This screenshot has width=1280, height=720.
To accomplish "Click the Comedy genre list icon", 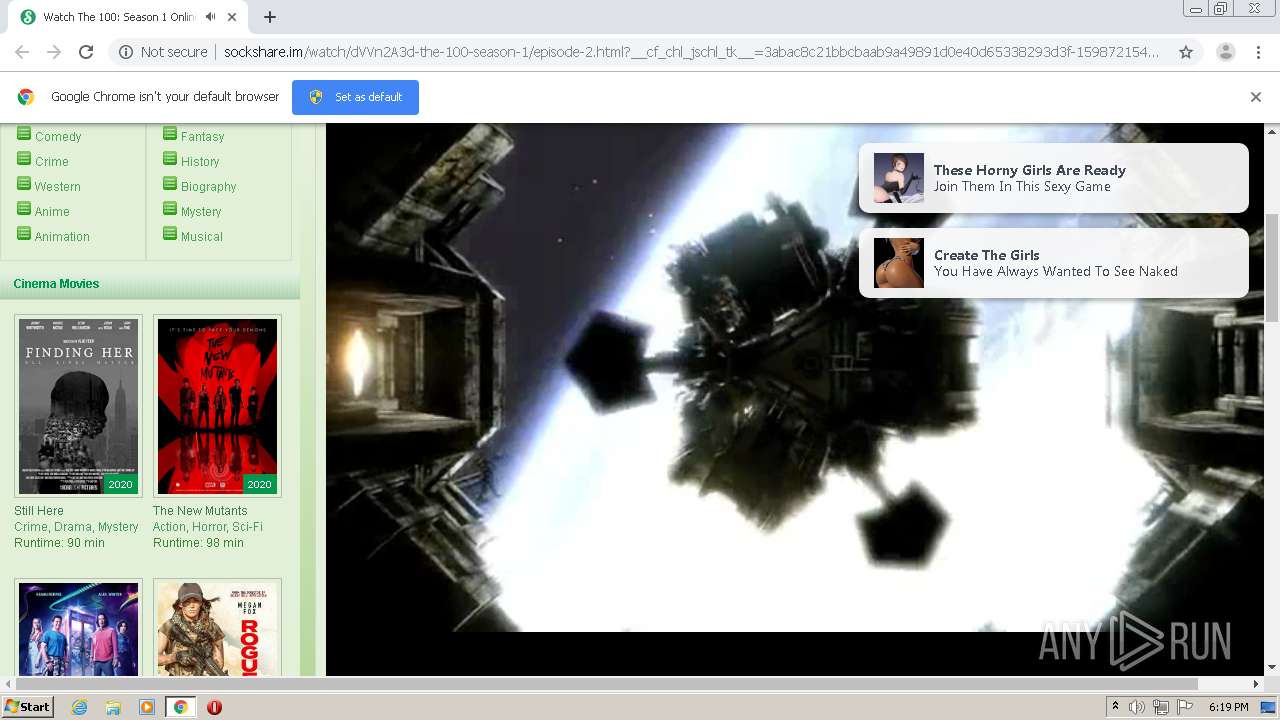I will pos(24,134).
